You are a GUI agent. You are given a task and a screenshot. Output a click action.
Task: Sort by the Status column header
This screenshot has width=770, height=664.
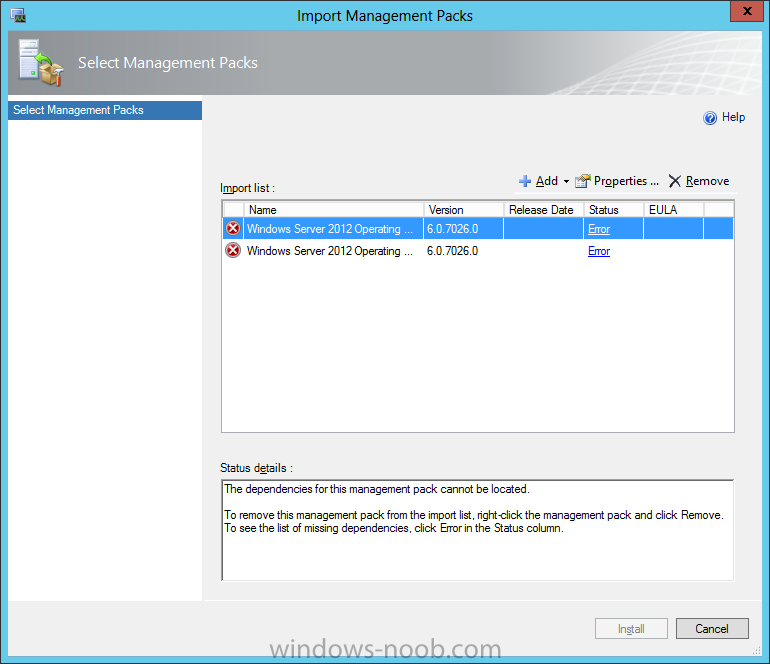click(613, 210)
